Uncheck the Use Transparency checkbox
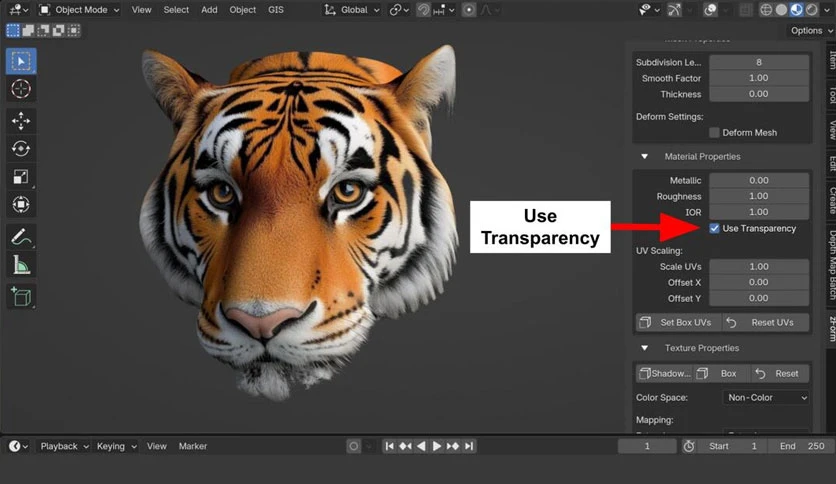This screenshot has width=836, height=484. click(x=714, y=229)
